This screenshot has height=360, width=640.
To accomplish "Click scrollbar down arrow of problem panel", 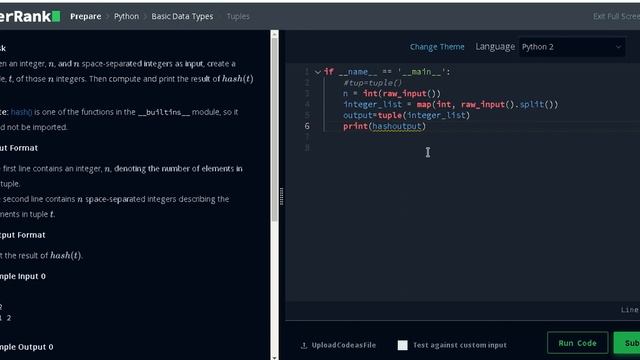I will pyautogui.click(x=275, y=357).
